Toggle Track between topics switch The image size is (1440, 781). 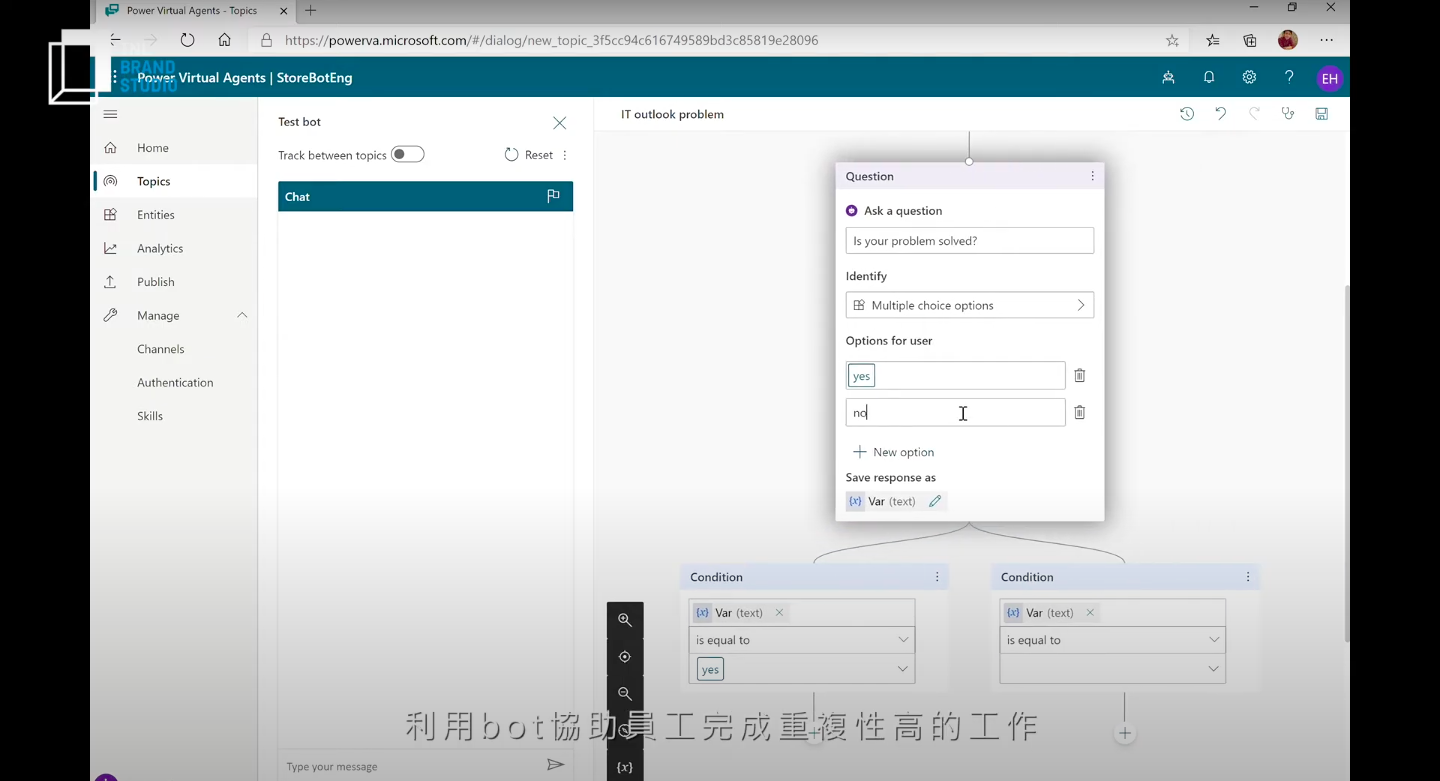(408, 154)
